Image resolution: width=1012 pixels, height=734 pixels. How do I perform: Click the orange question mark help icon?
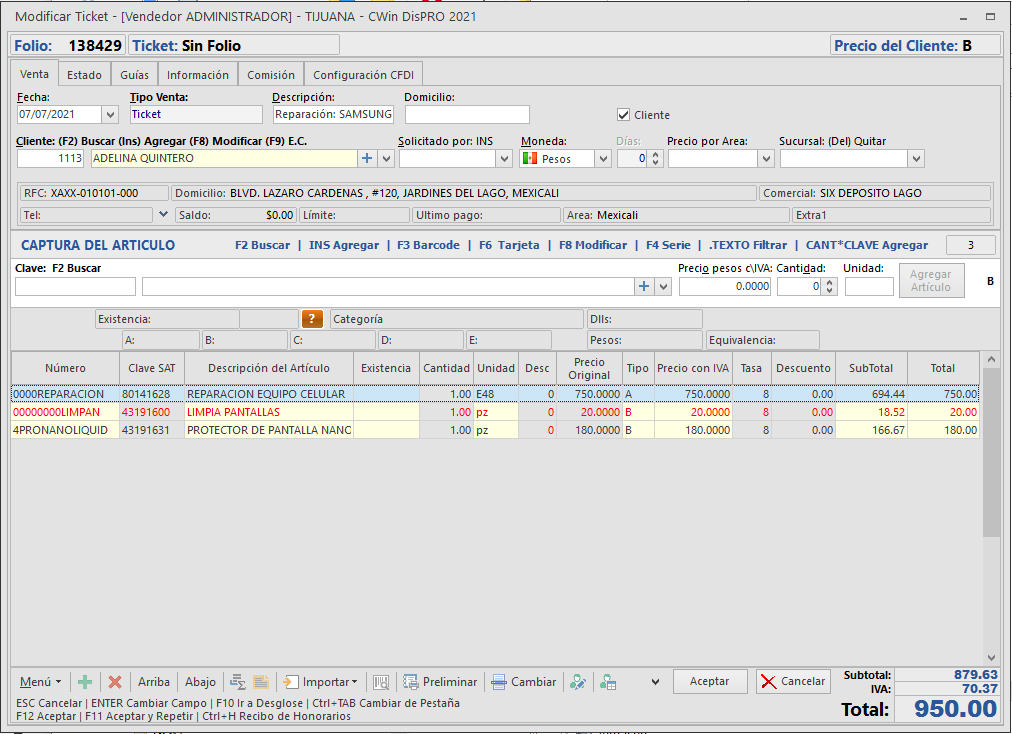[313, 319]
